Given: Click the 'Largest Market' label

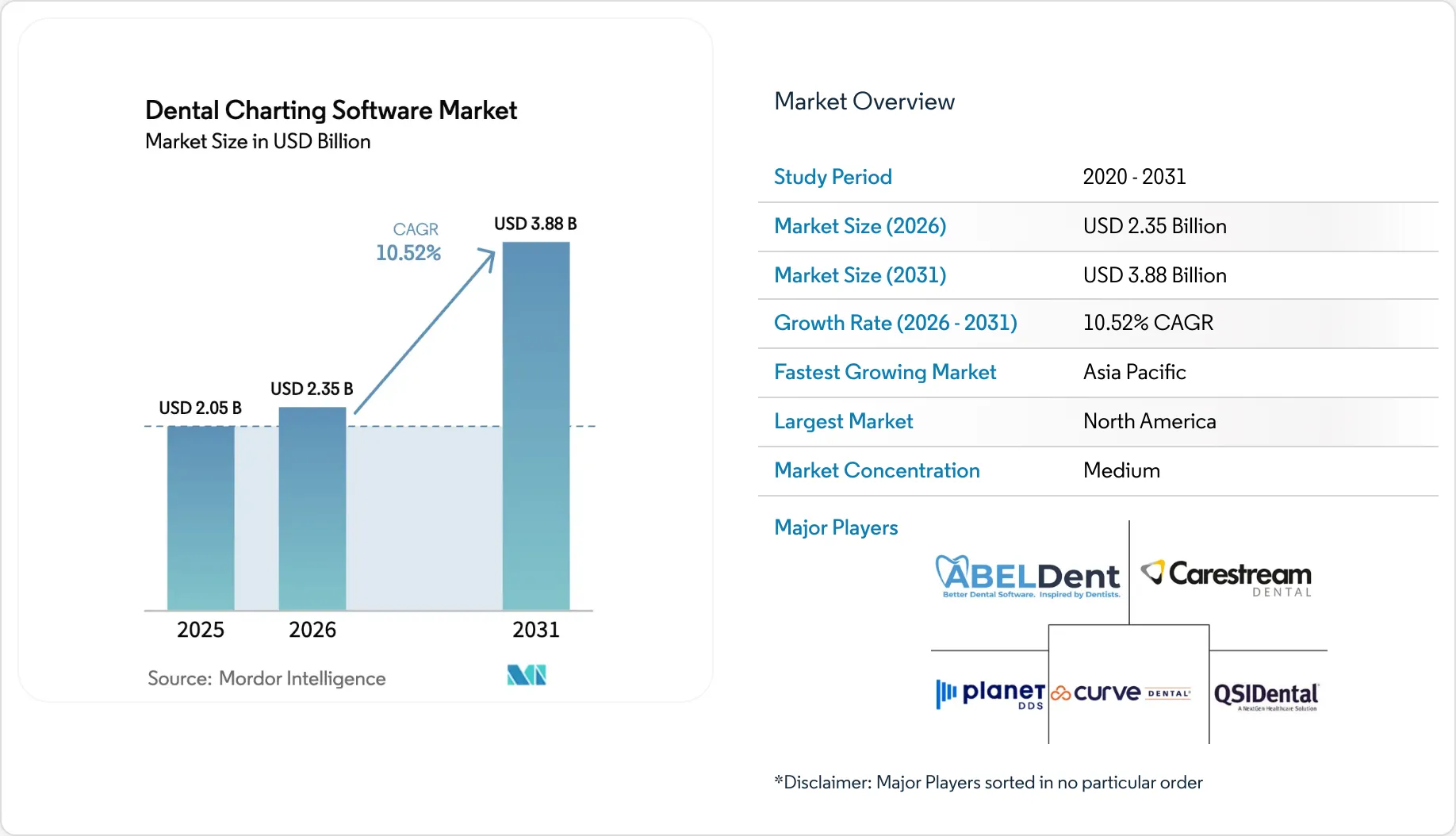Looking at the screenshot, I should (x=844, y=421).
